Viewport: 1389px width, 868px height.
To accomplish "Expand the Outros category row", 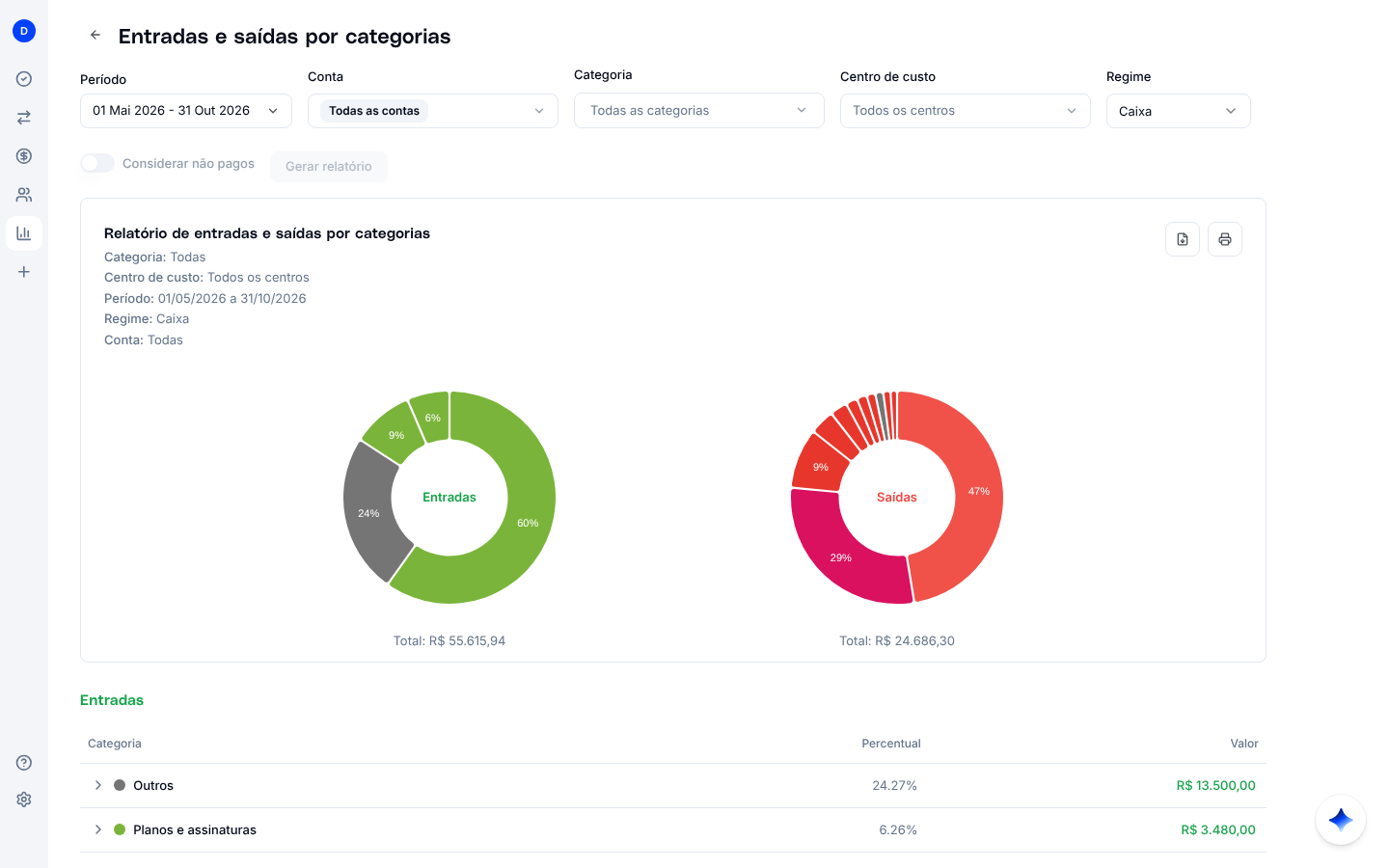I will coord(98,785).
